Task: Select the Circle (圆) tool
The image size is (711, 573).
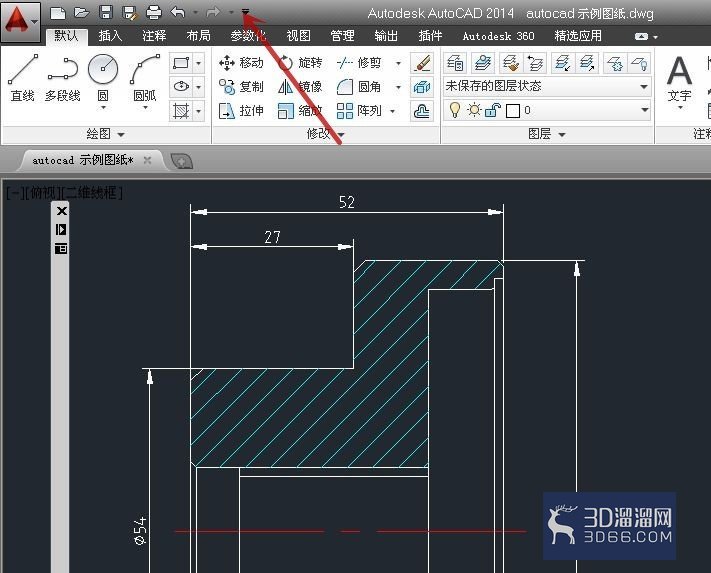Action: click(x=103, y=78)
